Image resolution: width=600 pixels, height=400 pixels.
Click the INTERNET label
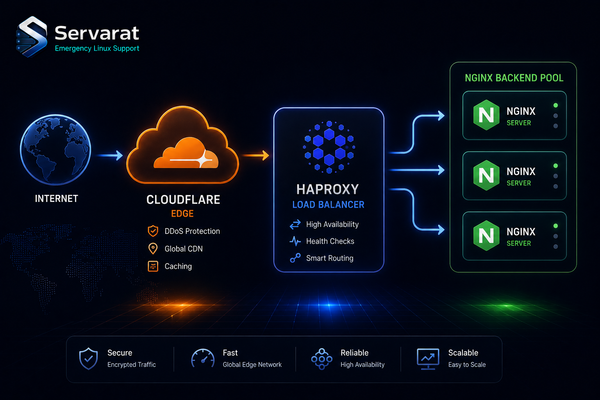click(x=56, y=199)
